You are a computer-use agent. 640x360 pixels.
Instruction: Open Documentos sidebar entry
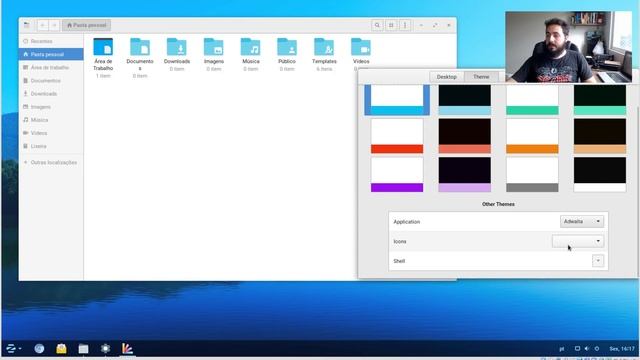(x=51, y=80)
